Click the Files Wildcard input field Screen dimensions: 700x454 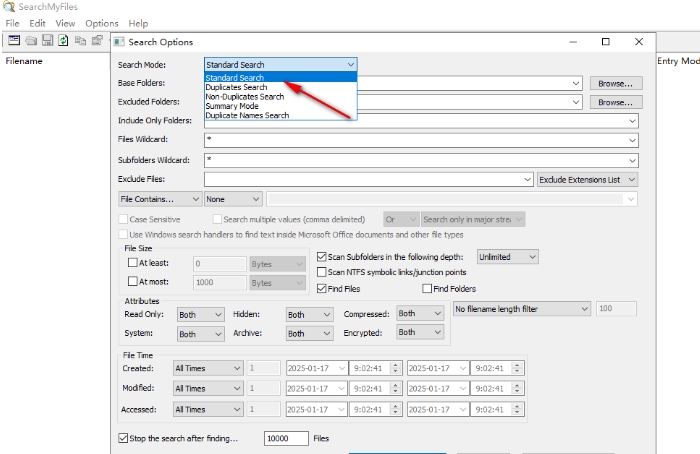pyautogui.click(x=420, y=141)
